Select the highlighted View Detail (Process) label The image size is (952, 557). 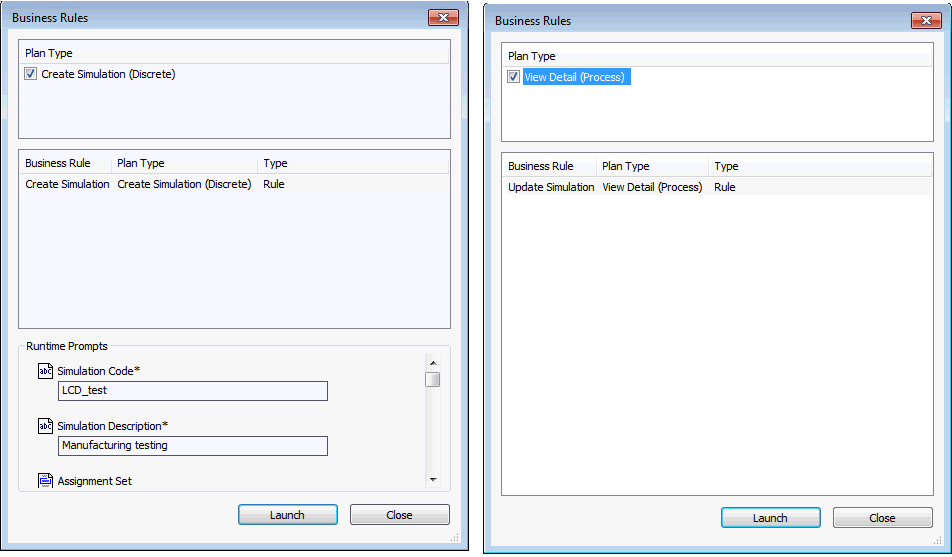[x=576, y=77]
